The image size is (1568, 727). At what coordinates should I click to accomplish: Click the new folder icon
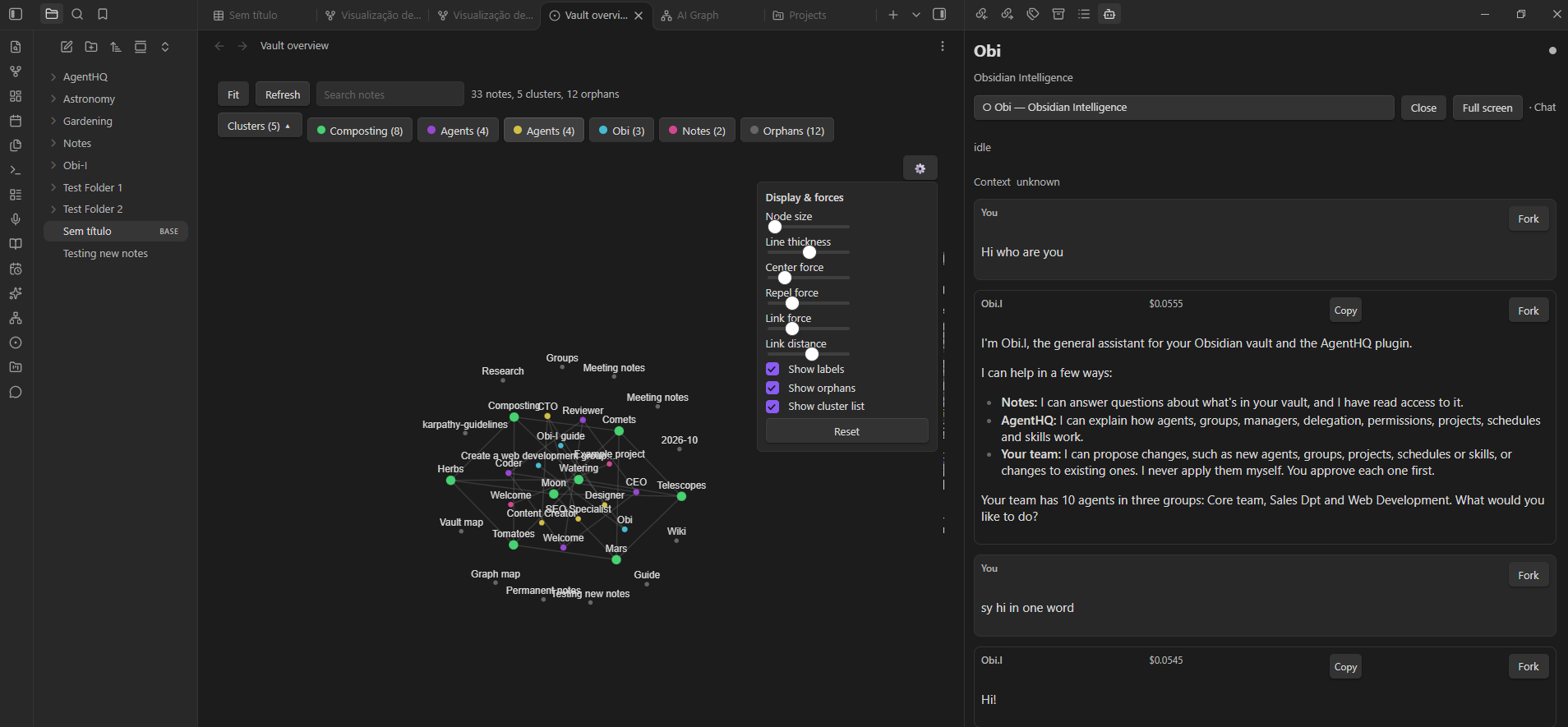pos(91,47)
